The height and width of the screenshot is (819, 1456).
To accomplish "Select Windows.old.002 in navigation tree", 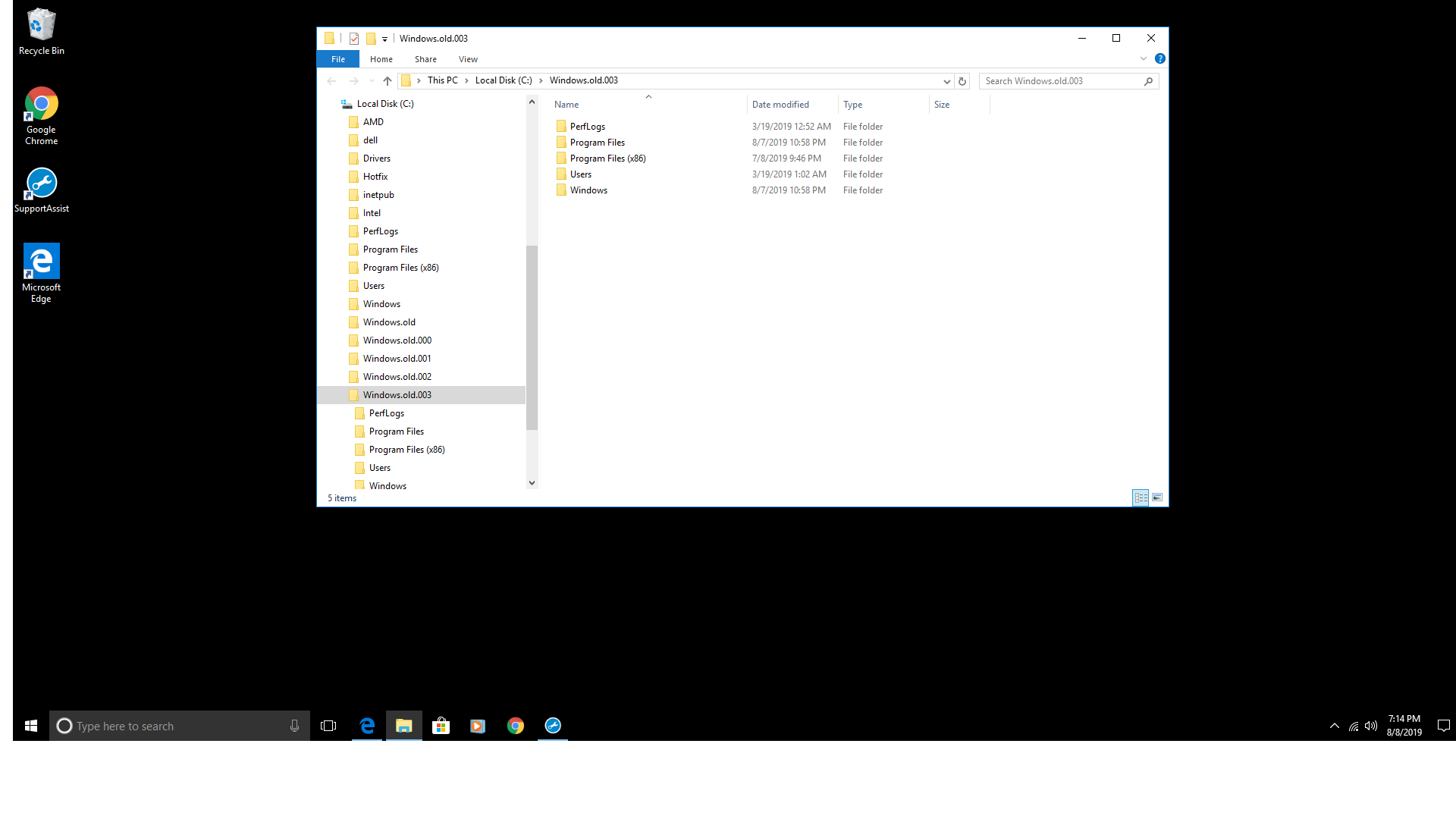I will [x=397, y=377].
